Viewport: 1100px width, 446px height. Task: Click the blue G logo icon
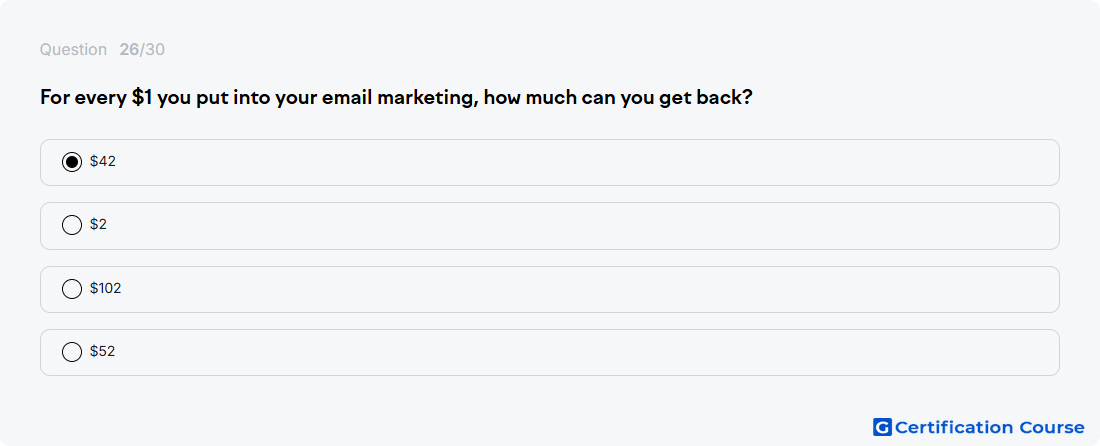point(882,427)
